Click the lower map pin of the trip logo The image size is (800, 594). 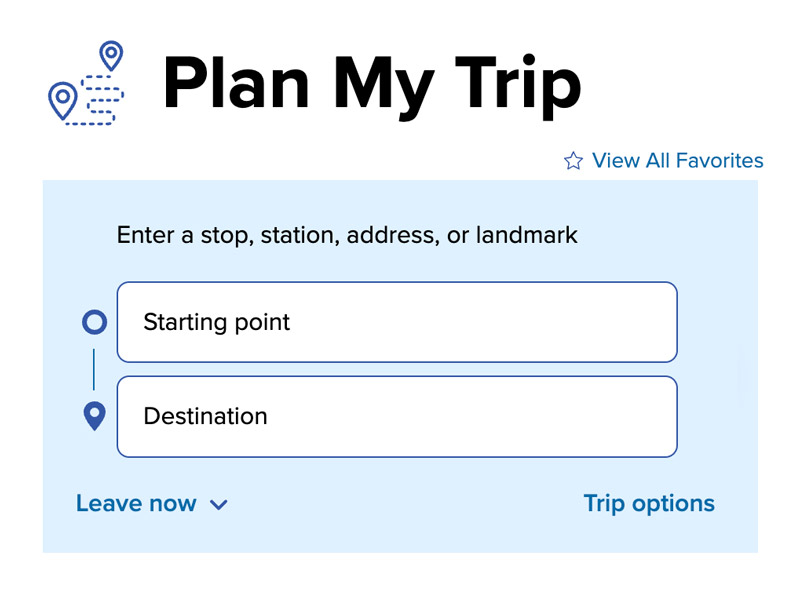click(x=64, y=98)
